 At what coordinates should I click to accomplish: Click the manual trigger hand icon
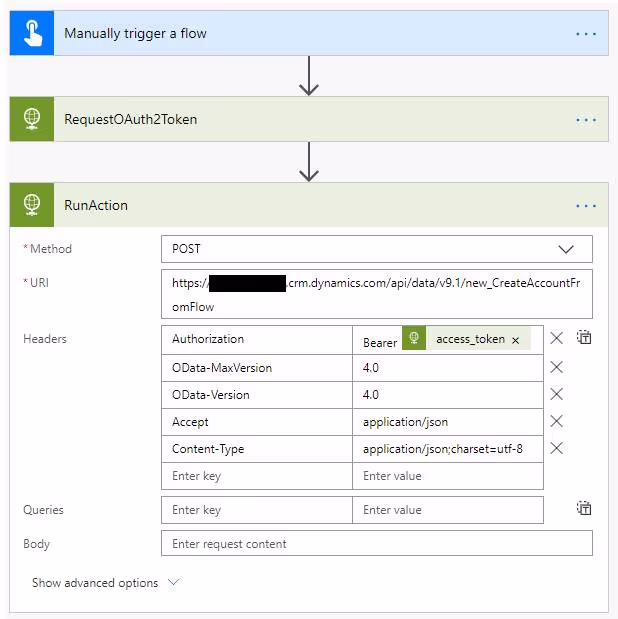coord(32,33)
